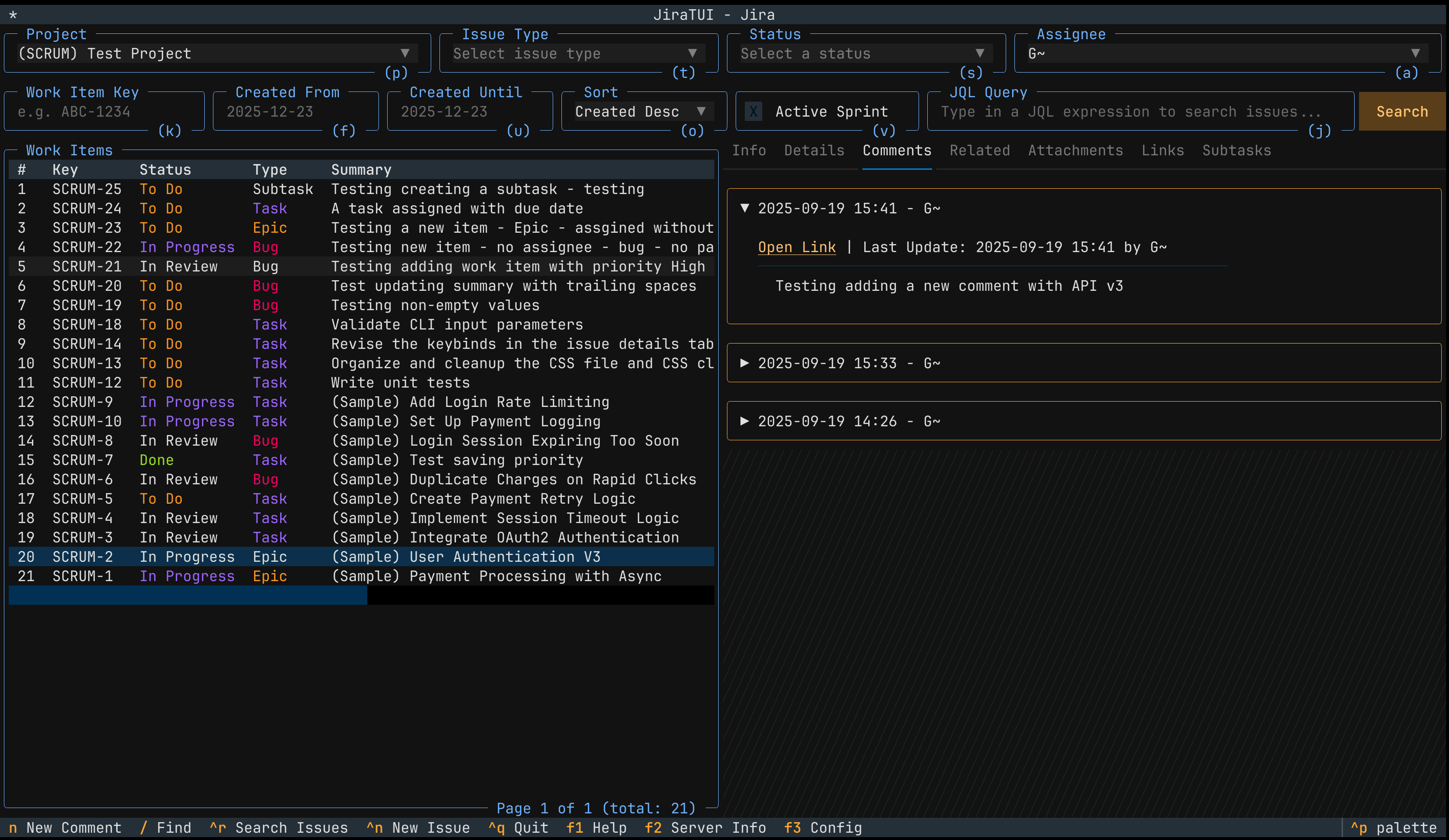Select the SCRUM-21 row
This screenshot has height=840, width=1449.
[361, 266]
